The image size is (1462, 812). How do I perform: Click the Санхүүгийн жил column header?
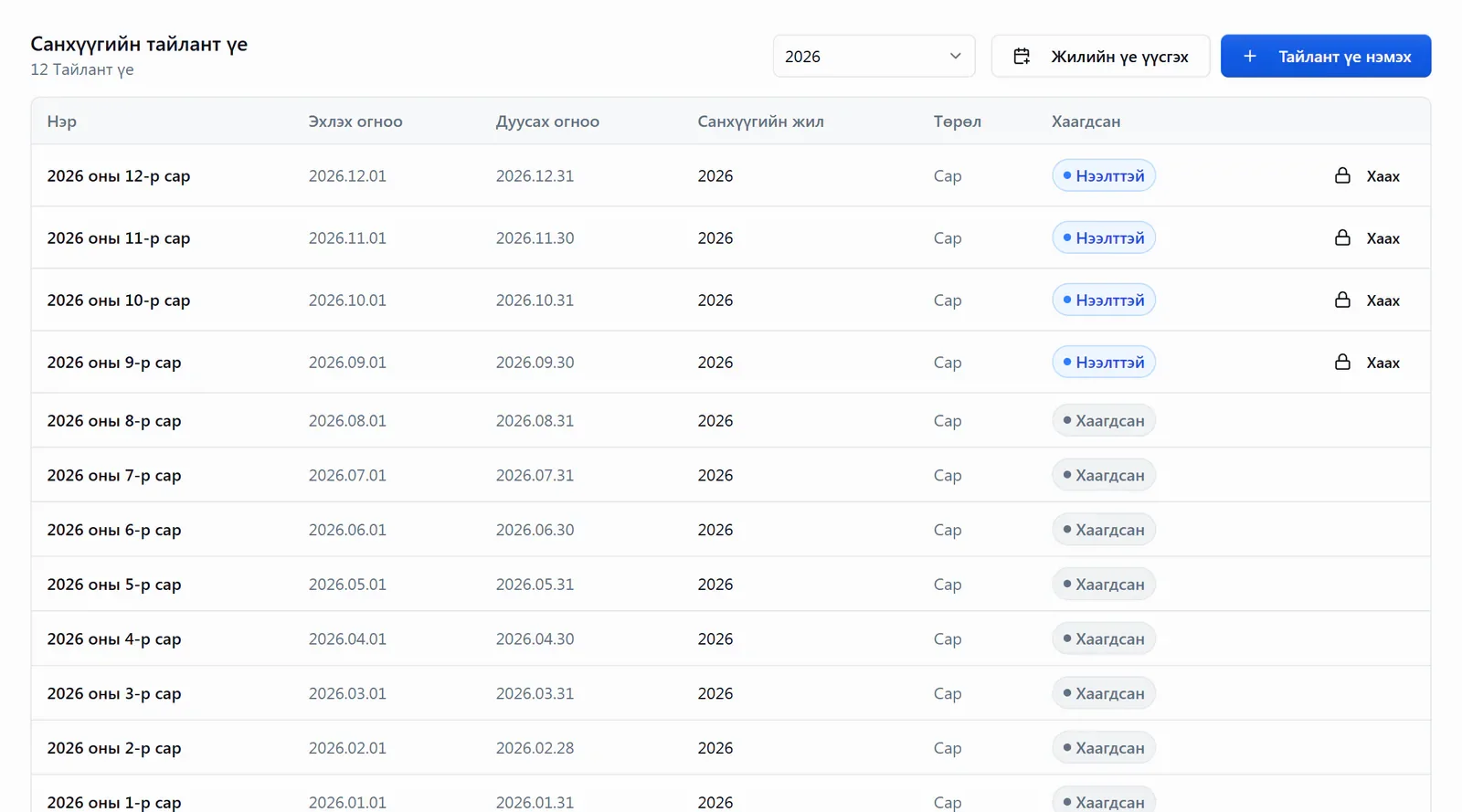pyautogui.click(x=760, y=121)
